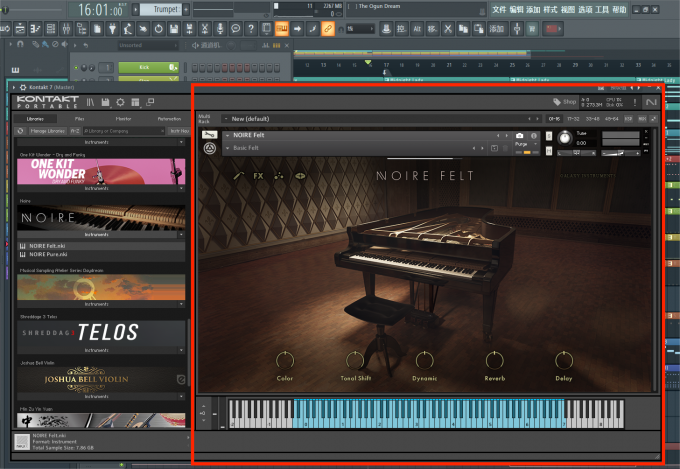
Task: Open NOIRE Felt instrument name dropdown
Action: pyautogui.click(x=227, y=135)
